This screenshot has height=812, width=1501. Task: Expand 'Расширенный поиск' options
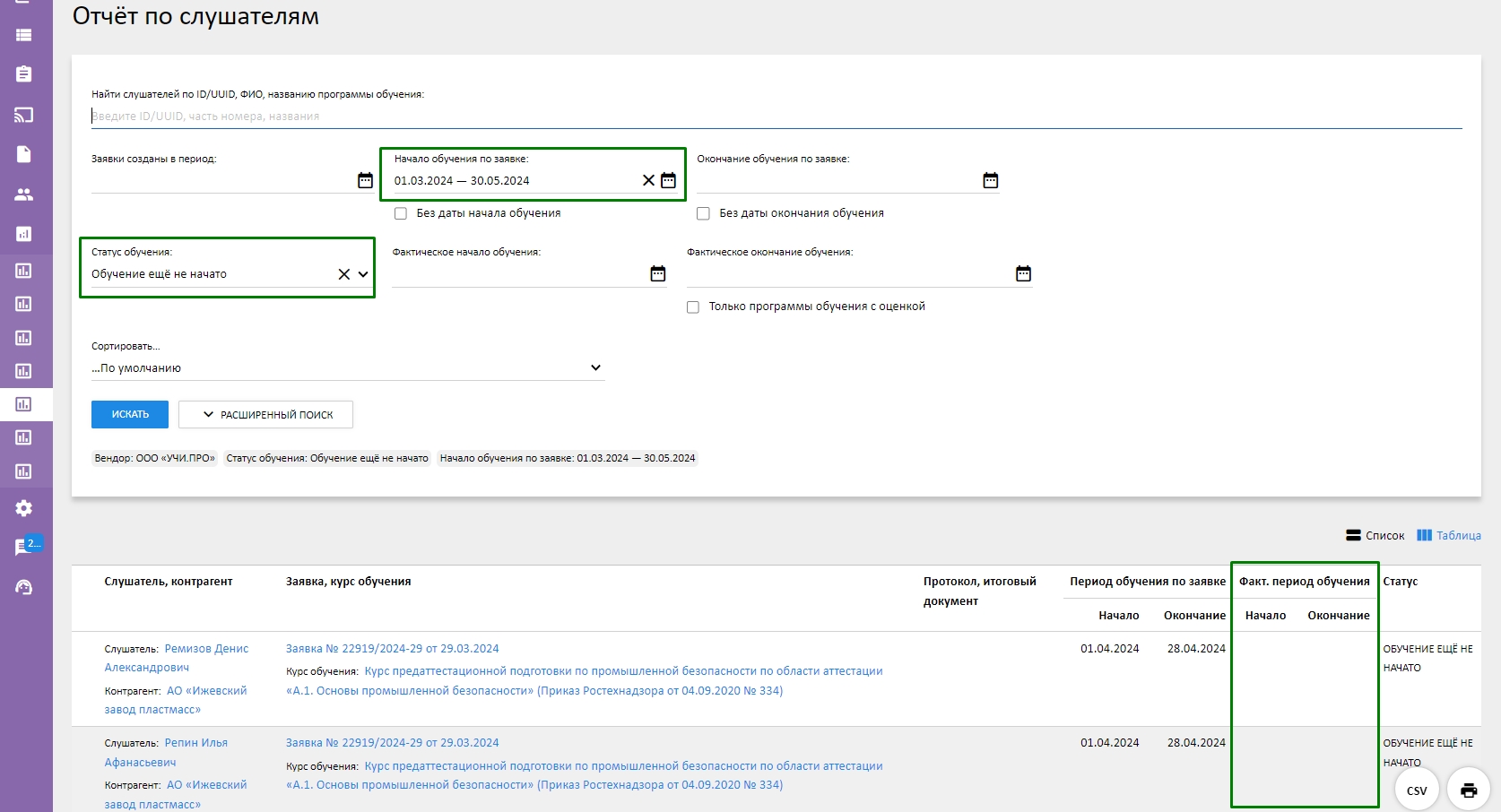[265, 414]
